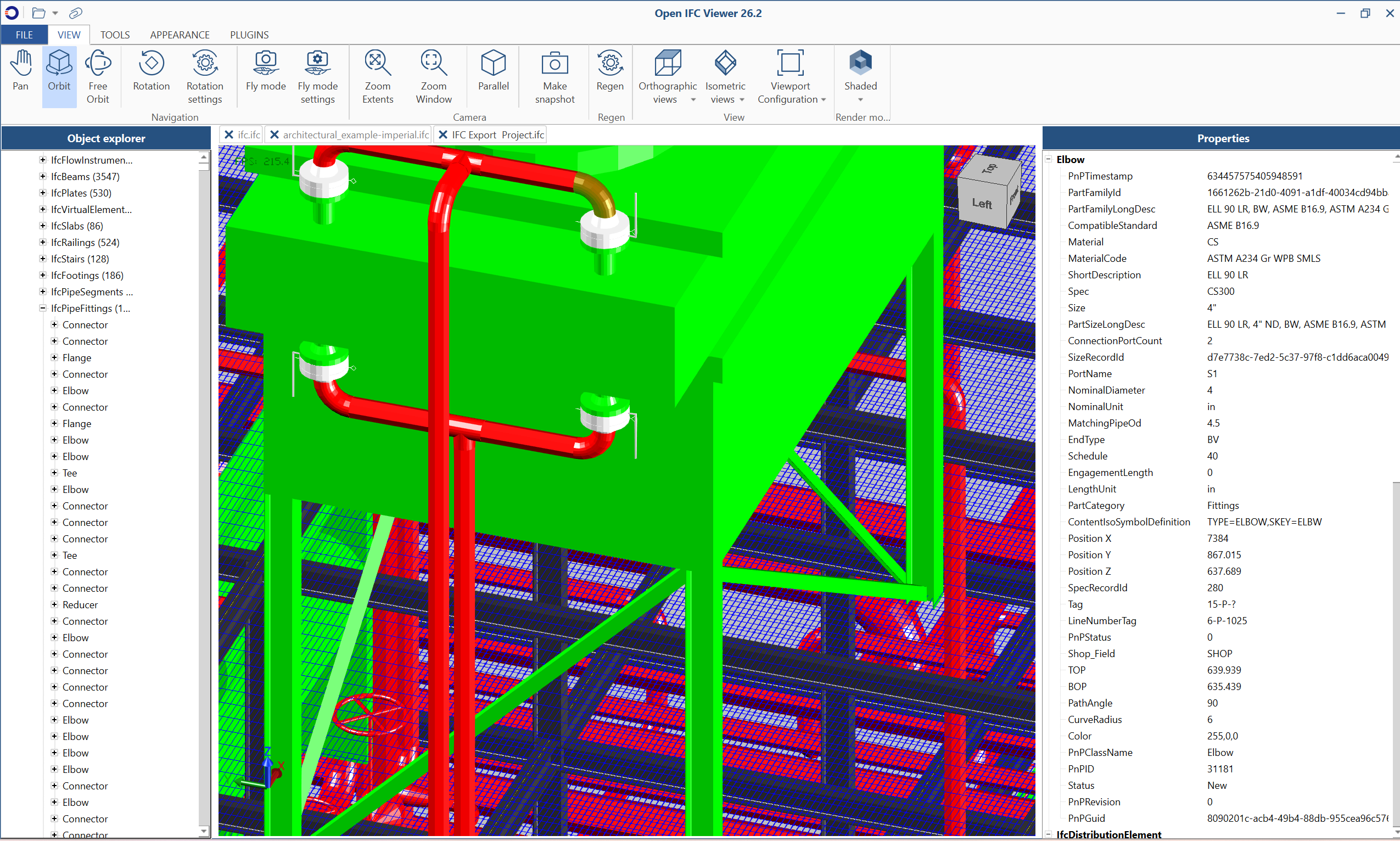Switch to the APPEARANCE ribbon tab
The height and width of the screenshot is (841, 1400).
tap(180, 35)
